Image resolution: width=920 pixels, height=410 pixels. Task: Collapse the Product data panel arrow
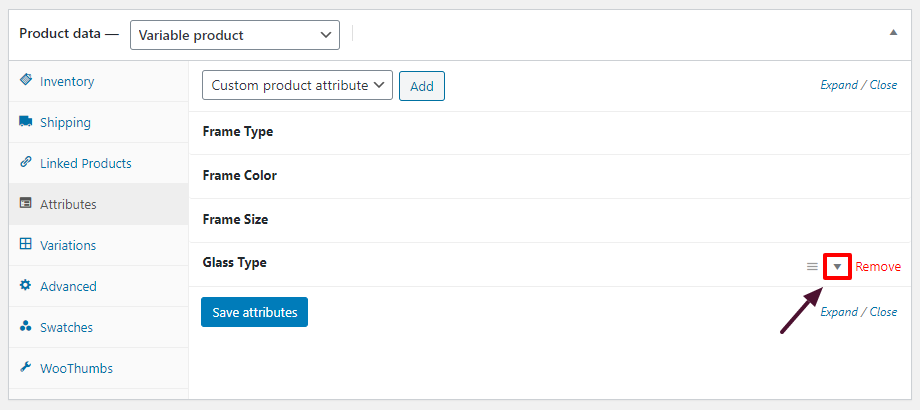tap(893, 33)
